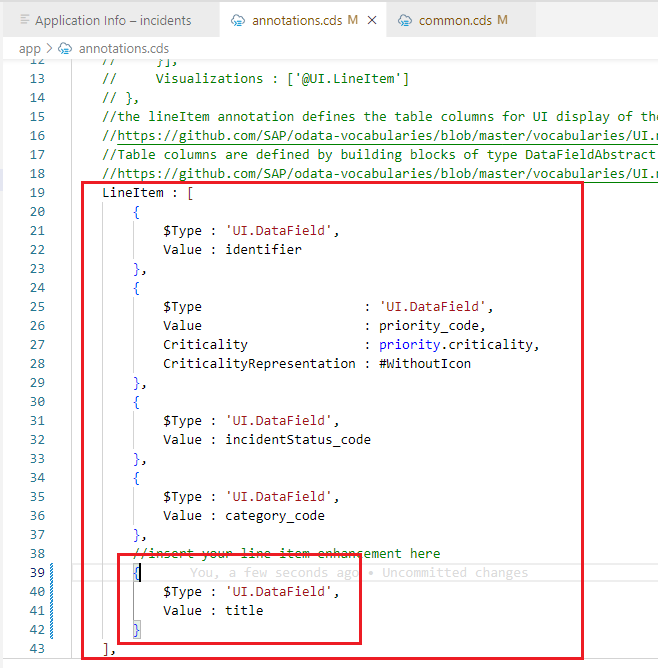
Task: Click 'UI.DataField' string on line 25
Action: click(432, 307)
